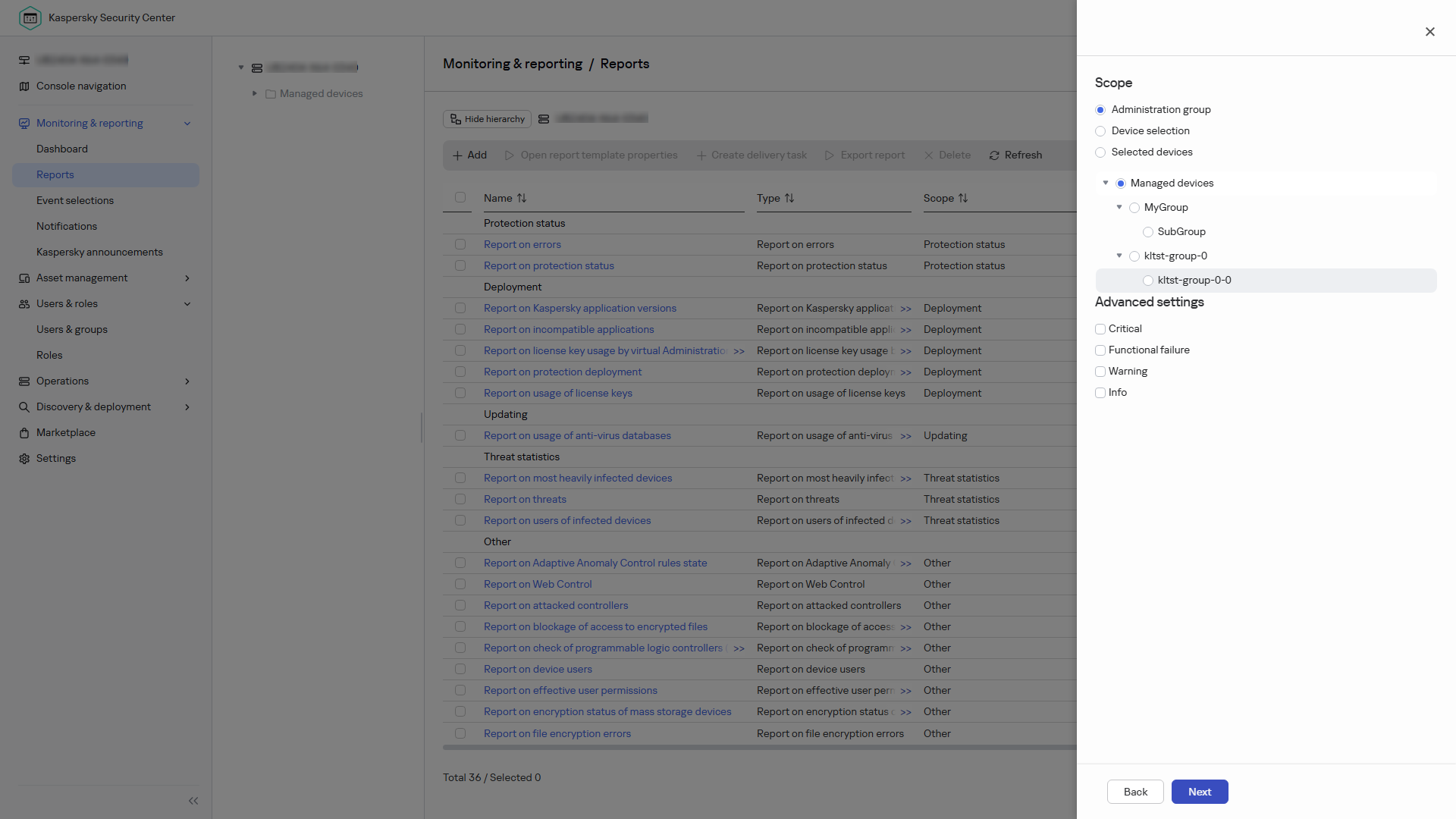Screen dimensions: 1456x819
Task: Click the horizontal scrollbar below reports table
Action: [758, 748]
